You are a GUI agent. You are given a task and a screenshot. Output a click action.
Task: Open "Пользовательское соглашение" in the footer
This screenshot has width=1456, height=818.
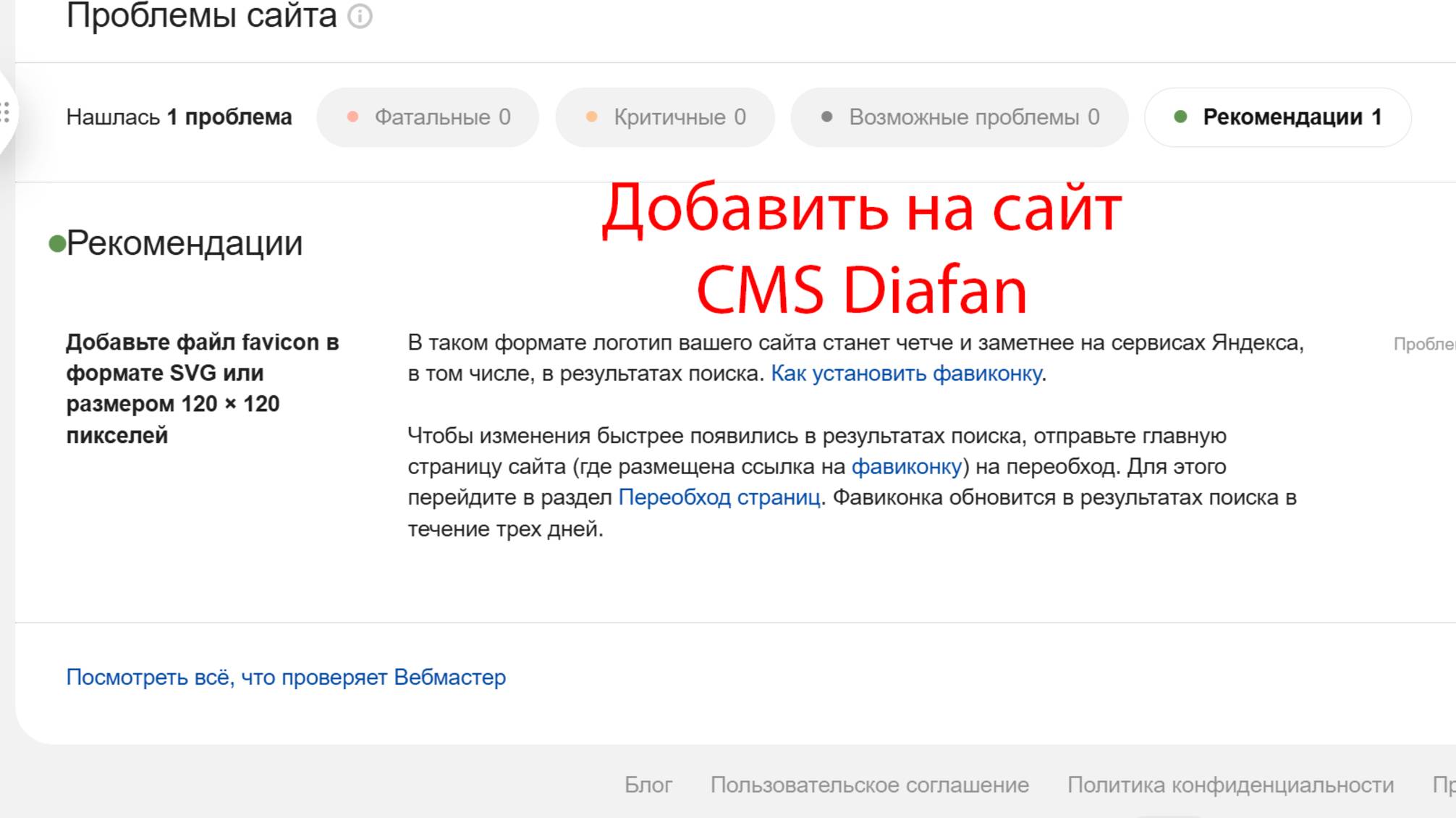point(870,783)
